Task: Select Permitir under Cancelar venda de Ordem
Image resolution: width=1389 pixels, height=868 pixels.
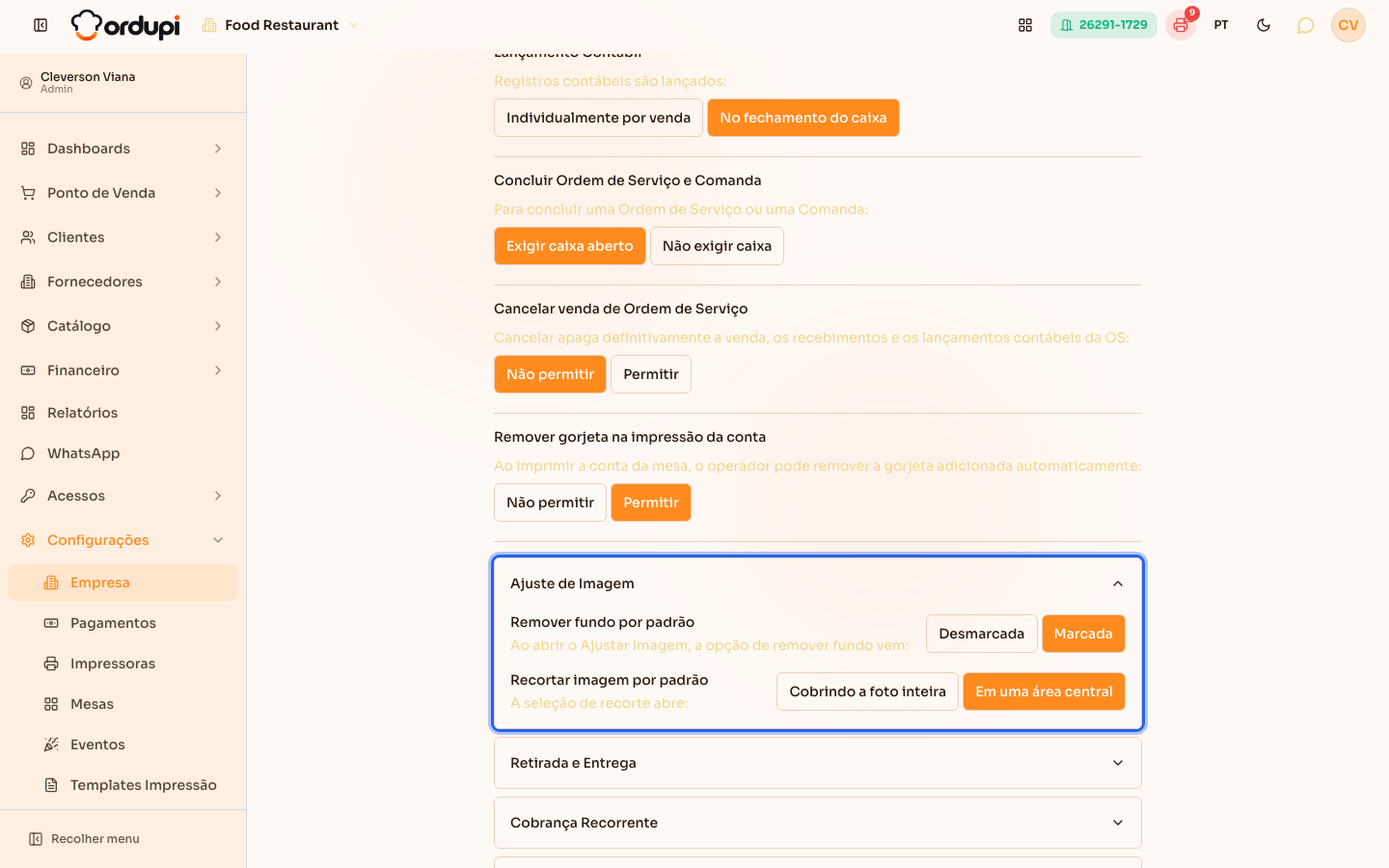Action: 651,374
